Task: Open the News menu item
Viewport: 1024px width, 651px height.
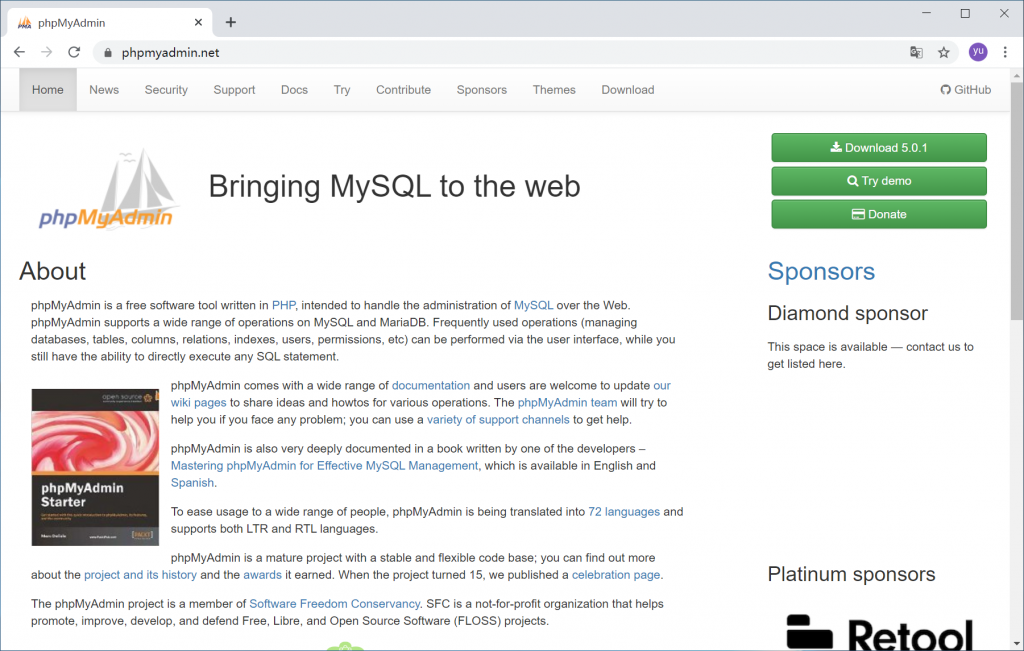Action: [104, 90]
